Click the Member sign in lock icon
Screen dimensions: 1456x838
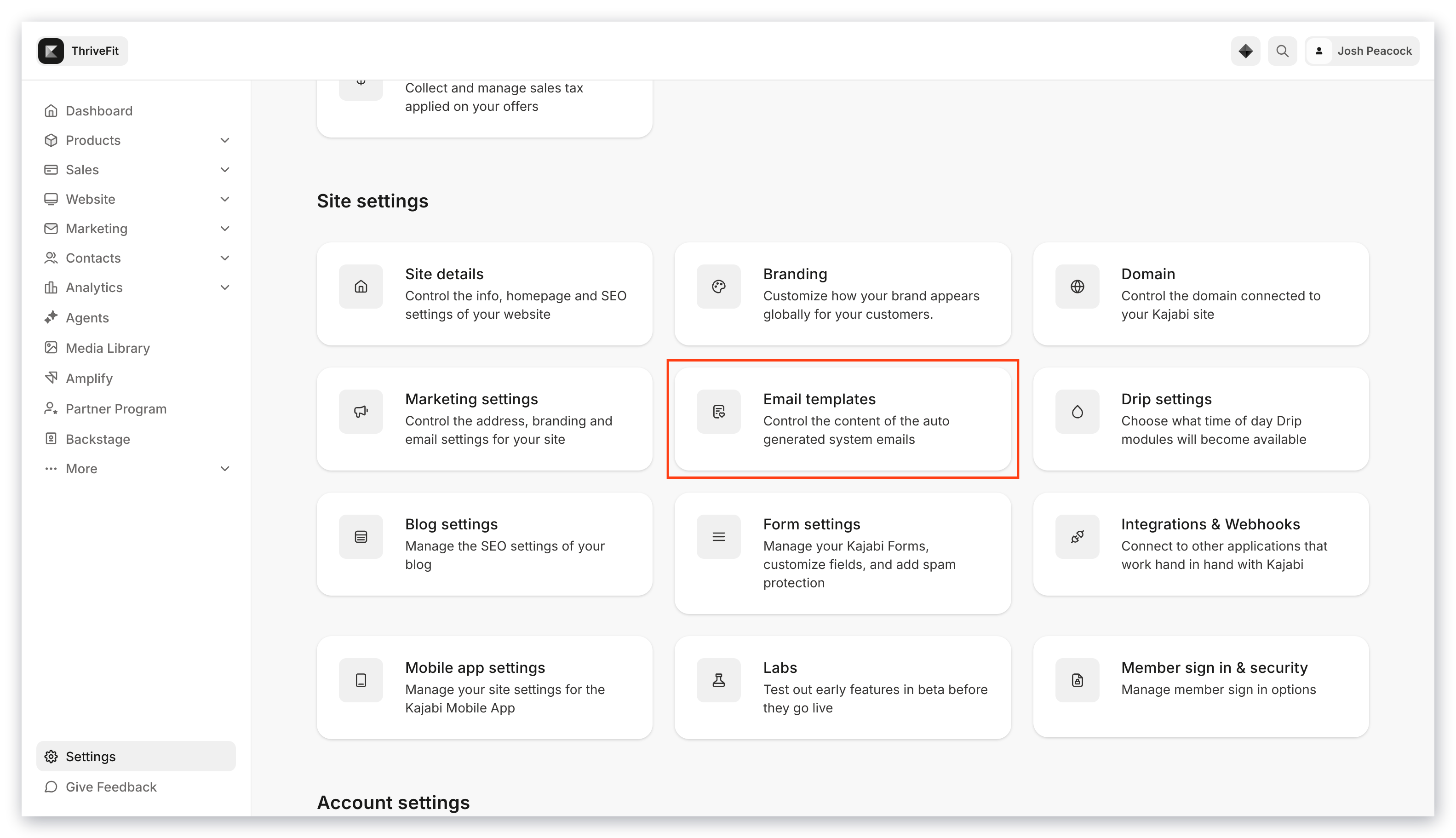coord(1077,680)
